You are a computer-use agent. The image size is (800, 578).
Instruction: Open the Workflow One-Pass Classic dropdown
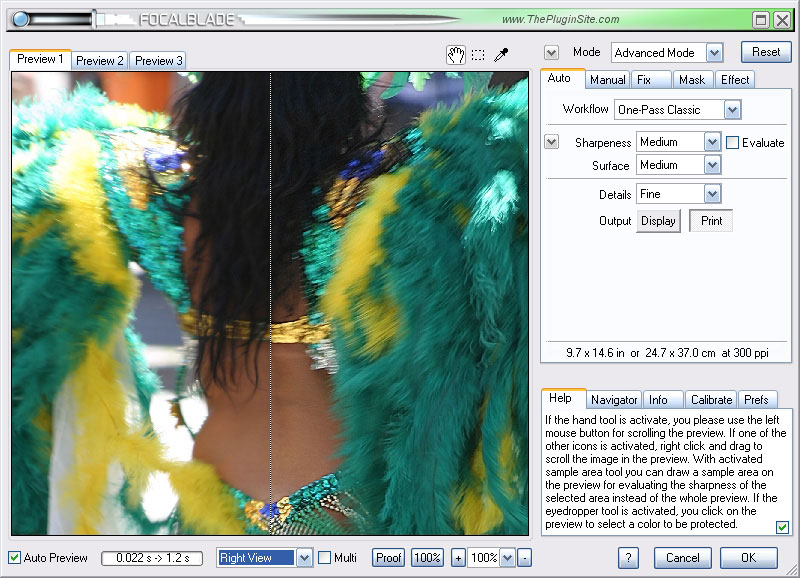click(732, 109)
